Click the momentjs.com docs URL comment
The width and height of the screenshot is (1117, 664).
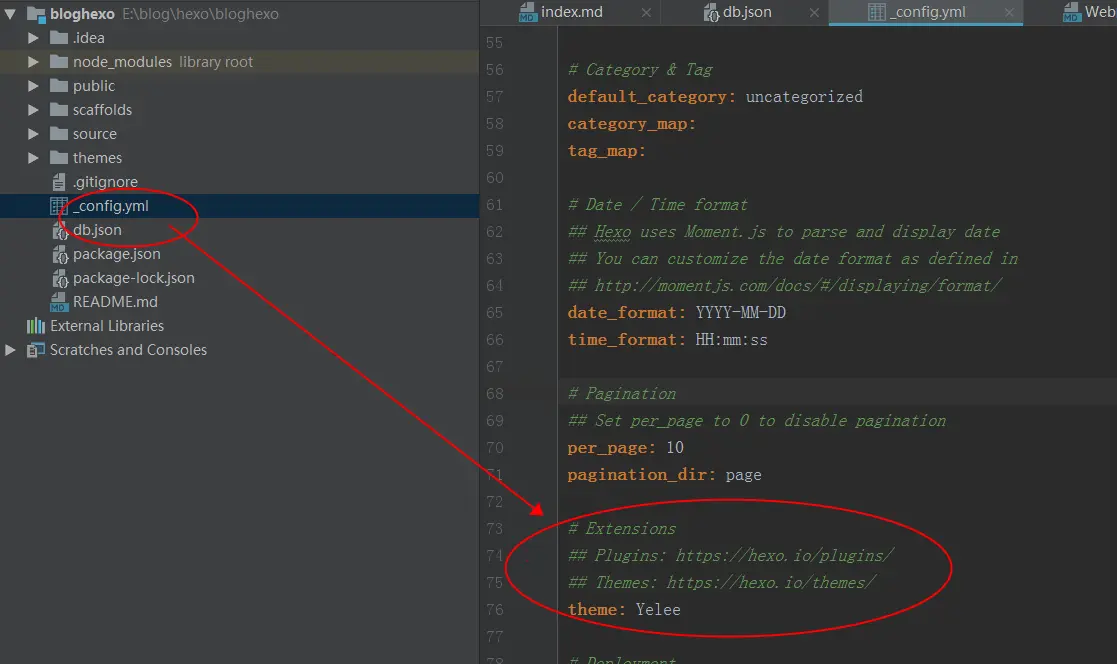798,286
